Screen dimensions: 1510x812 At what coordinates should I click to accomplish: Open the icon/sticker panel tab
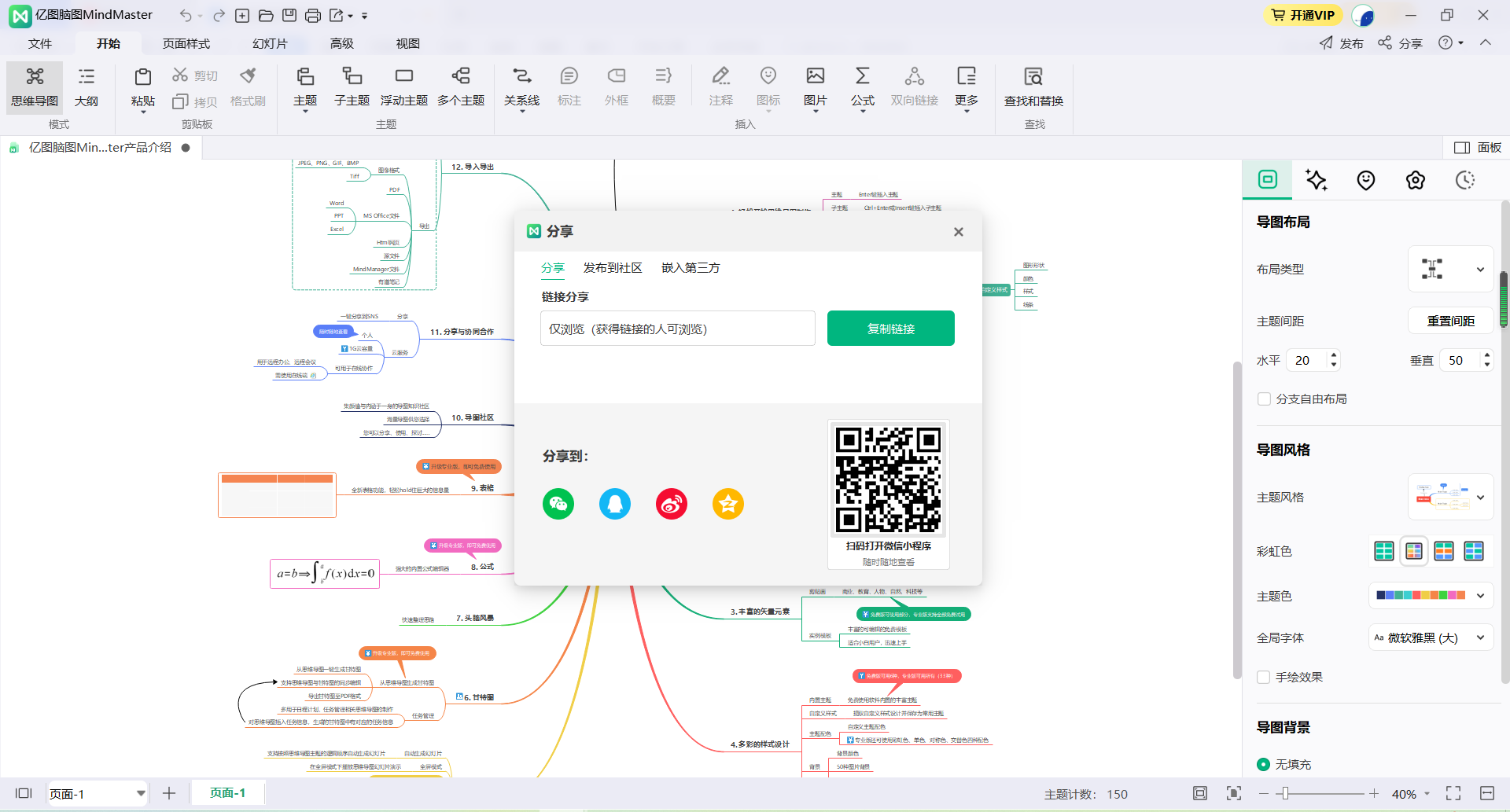[x=1366, y=180]
